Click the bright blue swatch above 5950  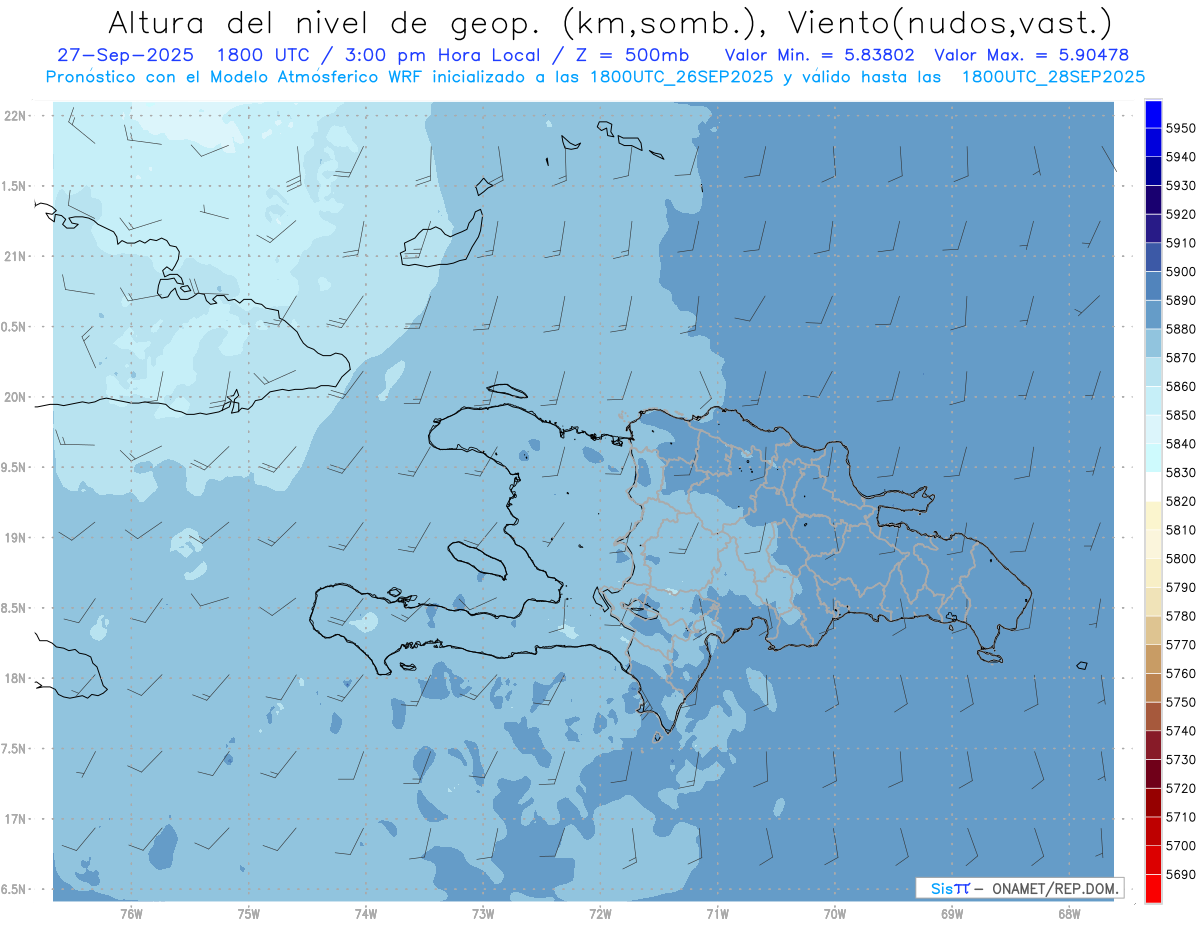point(1153,114)
